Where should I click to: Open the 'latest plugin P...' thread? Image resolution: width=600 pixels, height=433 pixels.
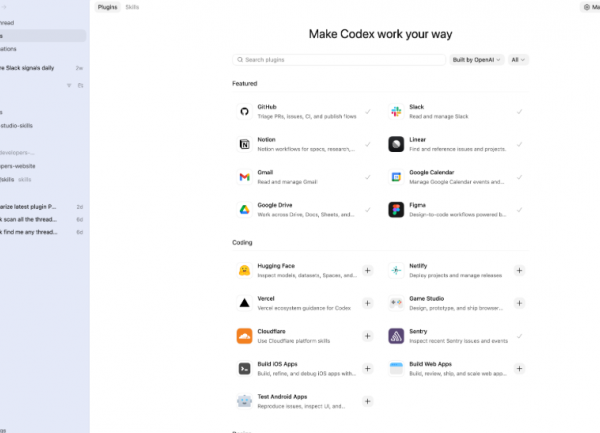coord(42,207)
